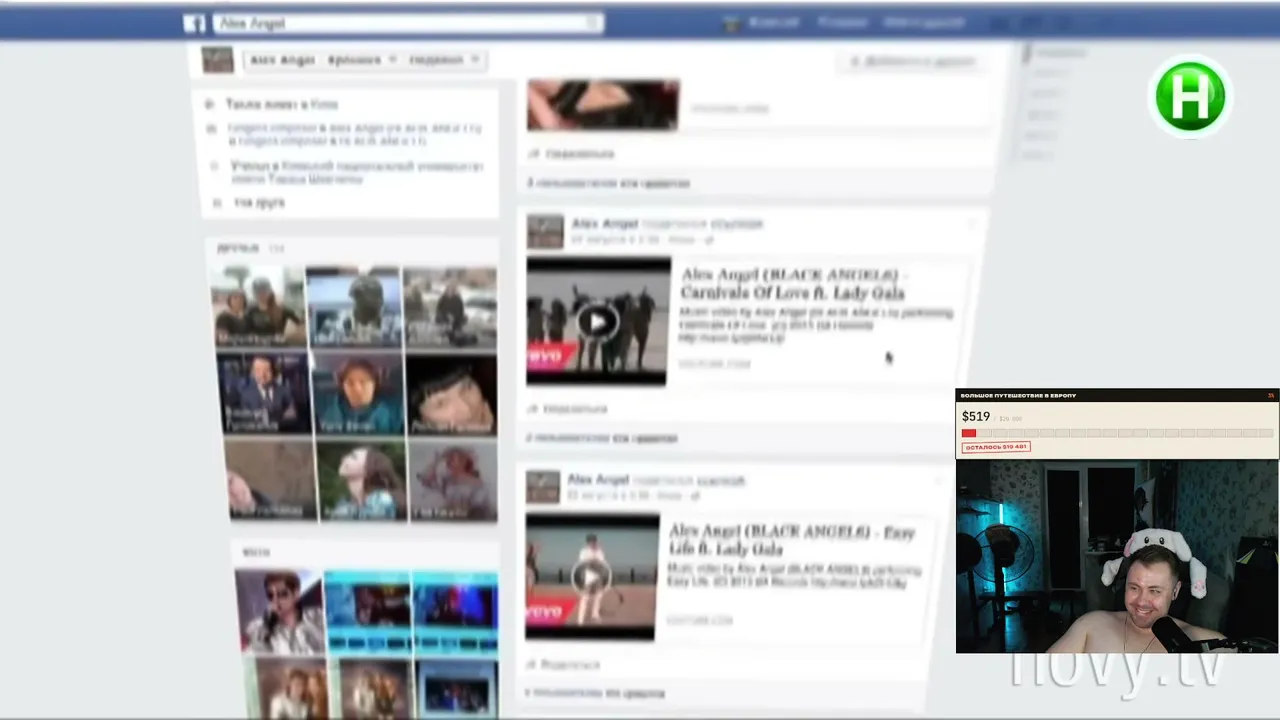Click the share icon under the Easy Life post
This screenshot has height=720, width=1280.
click(533, 665)
